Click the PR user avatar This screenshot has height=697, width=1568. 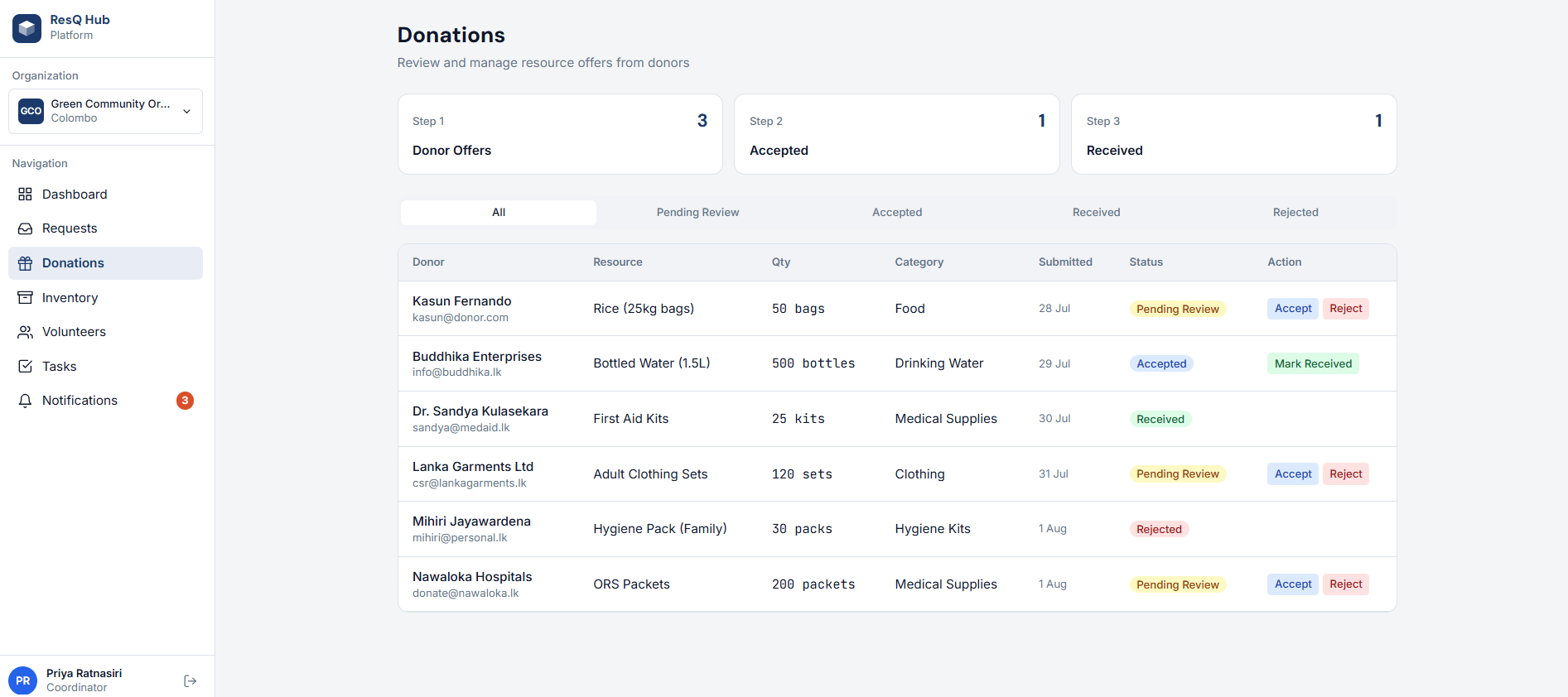coord(23,680)
